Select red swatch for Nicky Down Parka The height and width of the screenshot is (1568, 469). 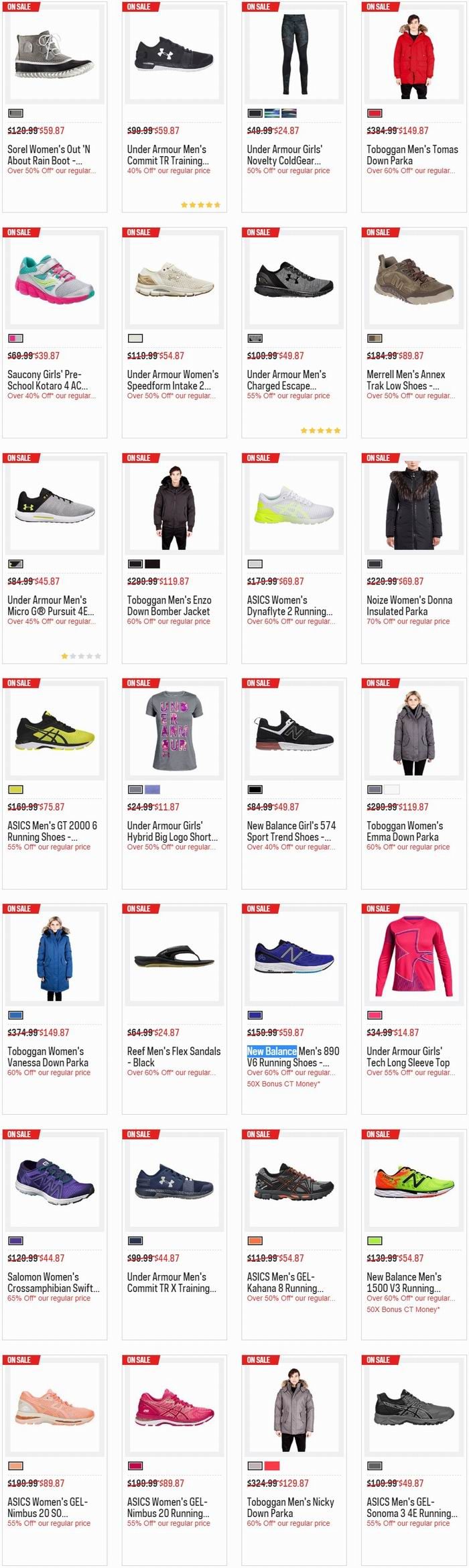coord(271,1465)
